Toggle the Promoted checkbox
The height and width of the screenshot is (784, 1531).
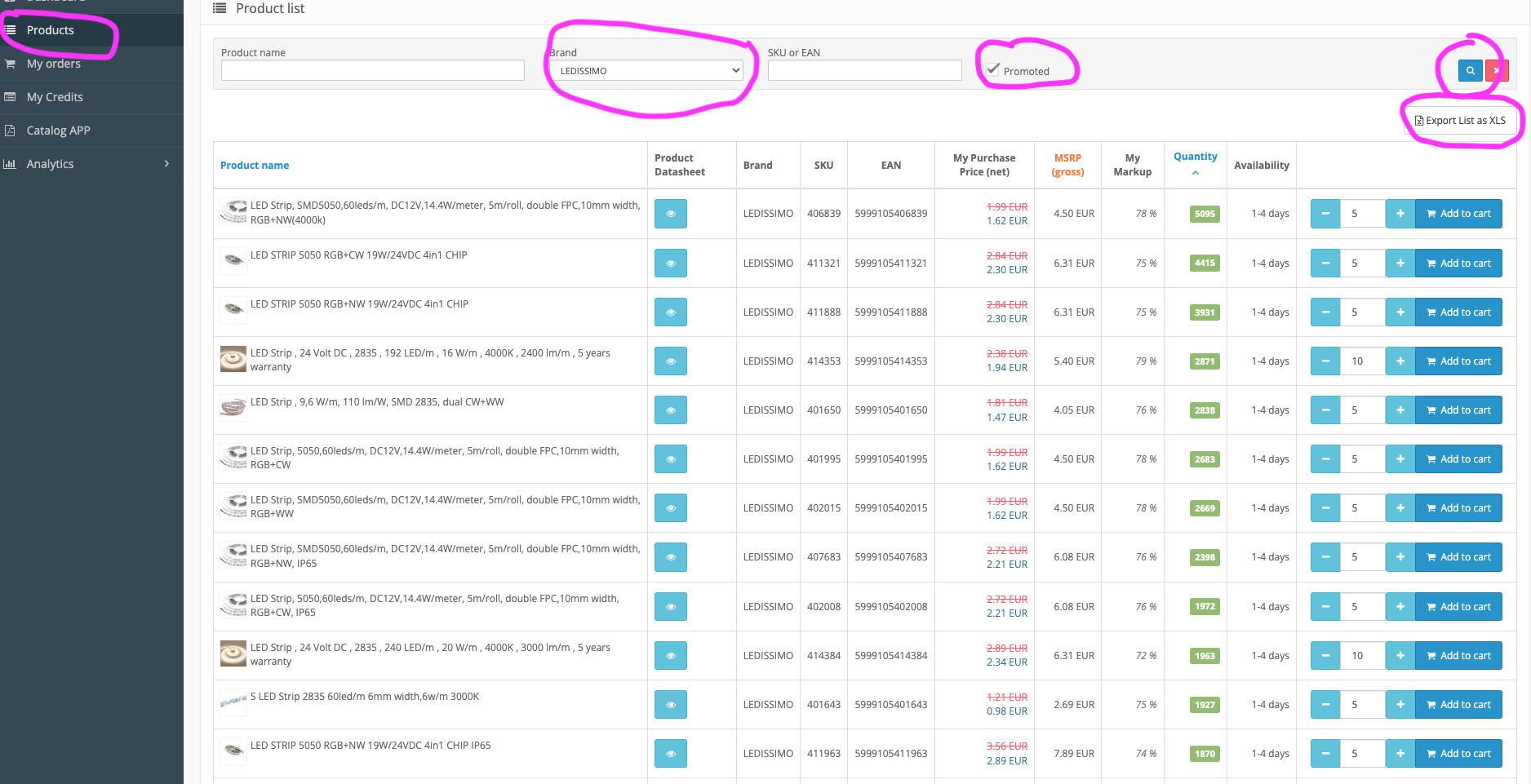(992, 69)
